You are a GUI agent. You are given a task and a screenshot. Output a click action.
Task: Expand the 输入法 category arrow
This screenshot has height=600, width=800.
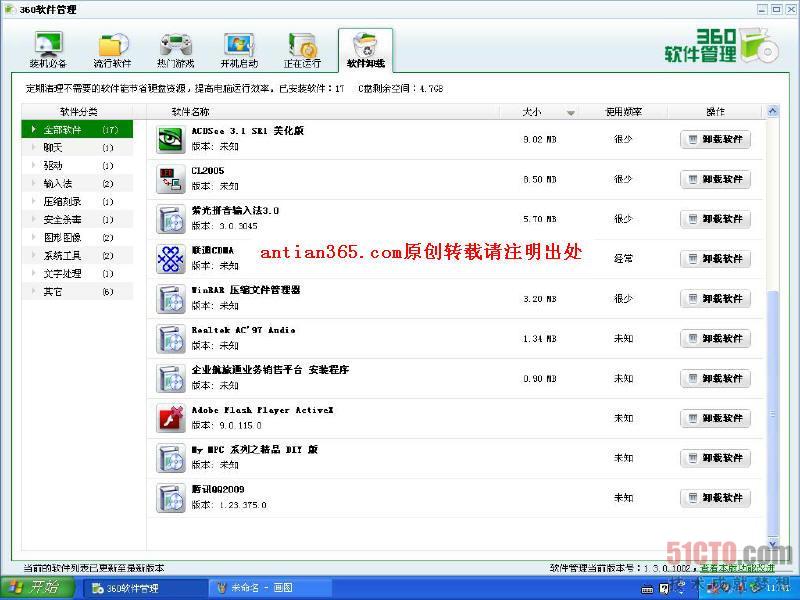pyautogui.click(x=34, y=183)
